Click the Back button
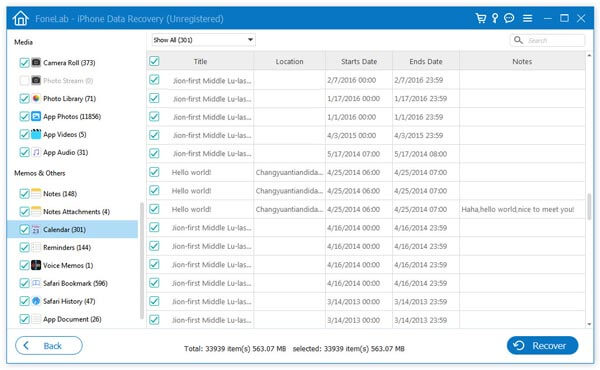Viewport: 600px width, 370px height. [x=49, y=346]
